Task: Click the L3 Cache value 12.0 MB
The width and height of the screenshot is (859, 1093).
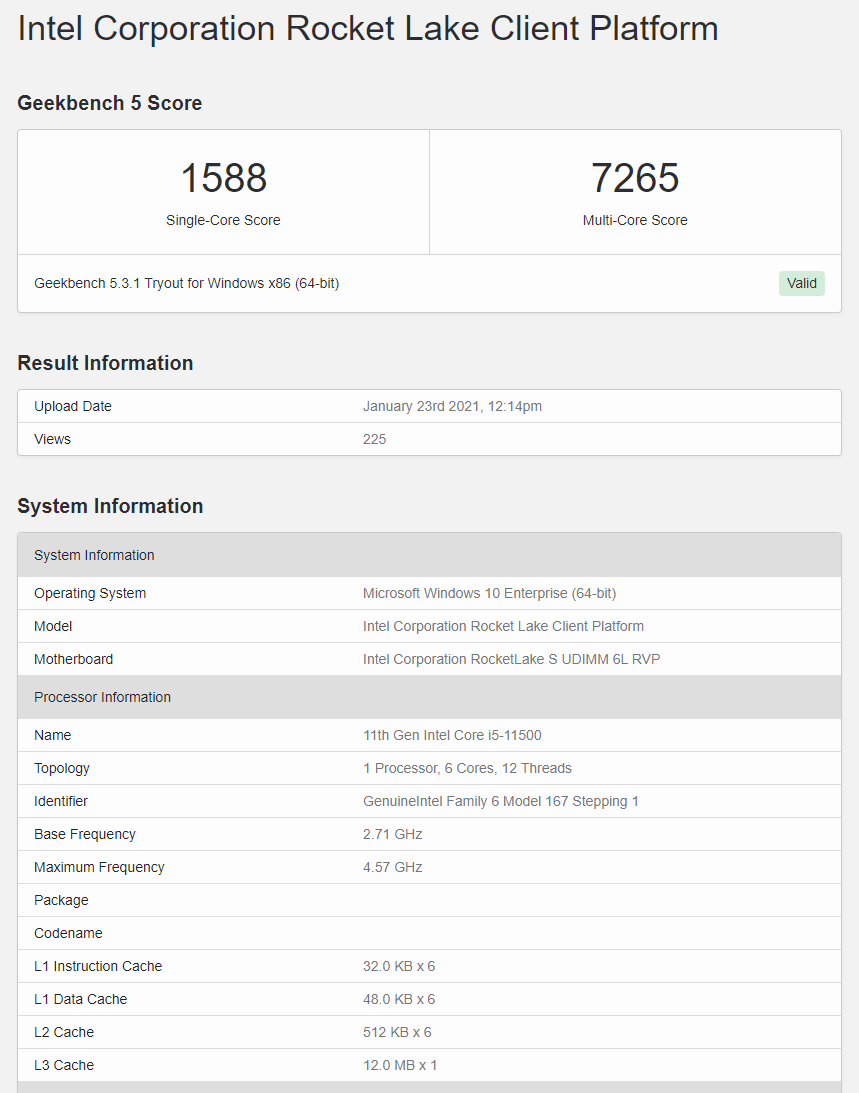Action: (x=400, y=1065)
